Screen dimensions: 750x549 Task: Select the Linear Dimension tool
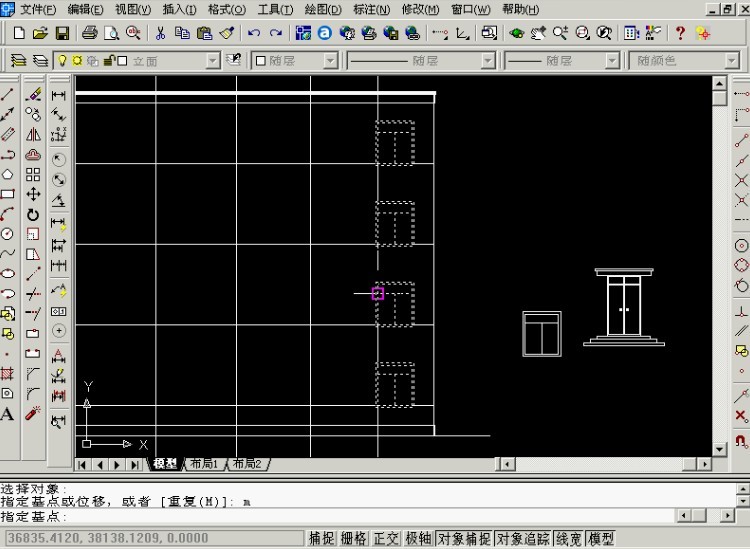tap(58, 95)
